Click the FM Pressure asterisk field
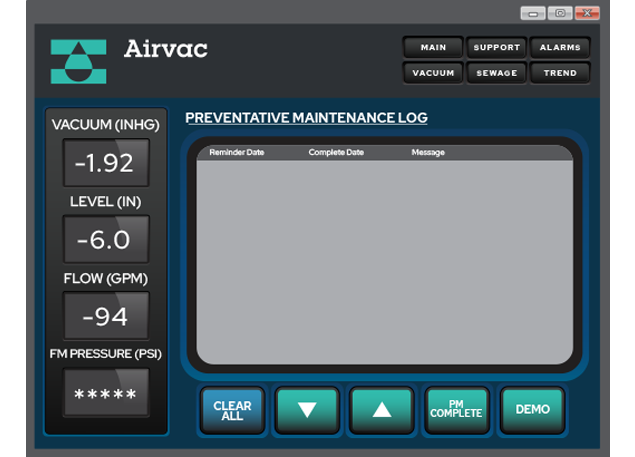Viewport: 635px width, 457px height. [x=105, y=394]
